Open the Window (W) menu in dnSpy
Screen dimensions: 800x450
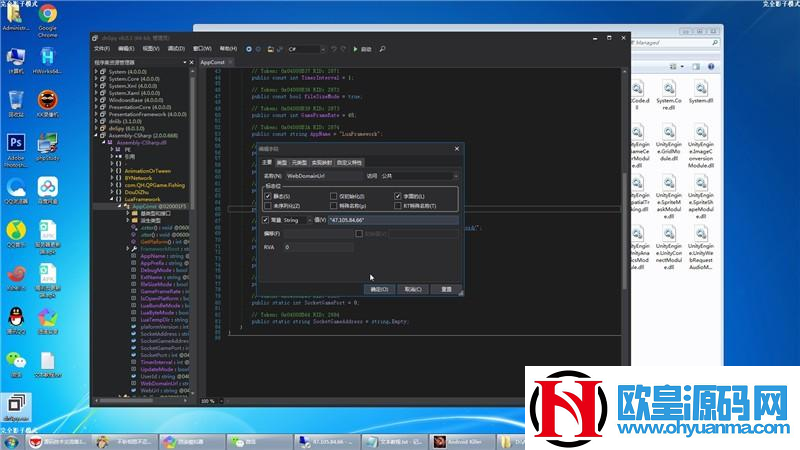point(202,49)
